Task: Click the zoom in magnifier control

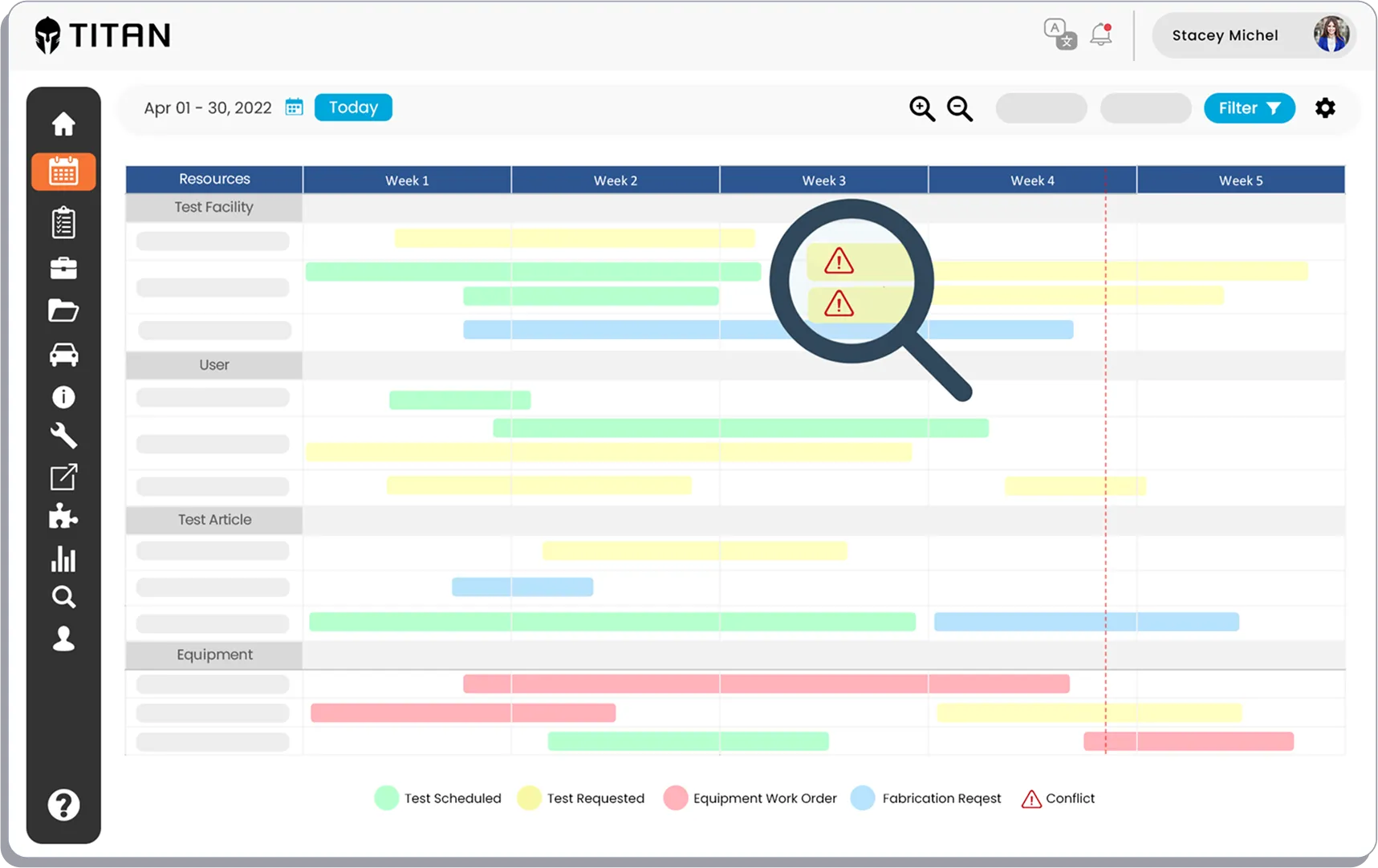Action: coord(921,108)
